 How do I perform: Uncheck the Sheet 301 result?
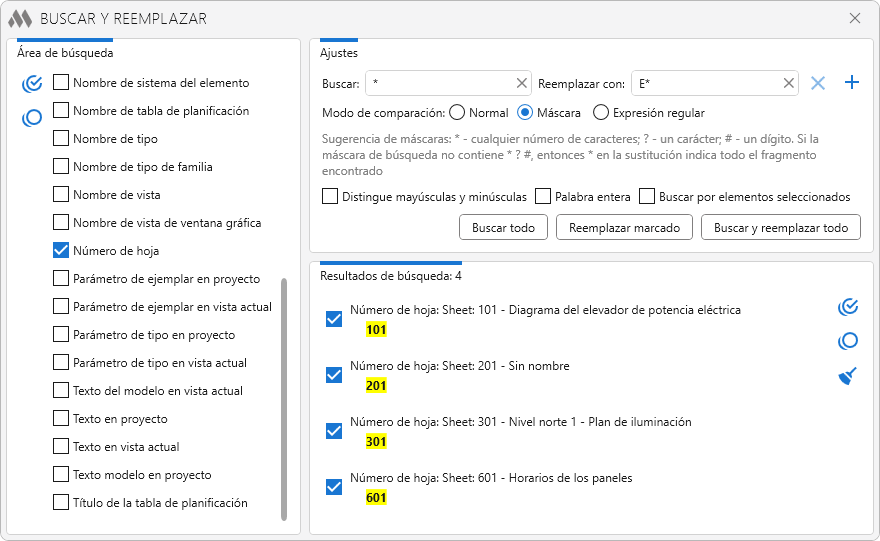(x=334, y=431)
